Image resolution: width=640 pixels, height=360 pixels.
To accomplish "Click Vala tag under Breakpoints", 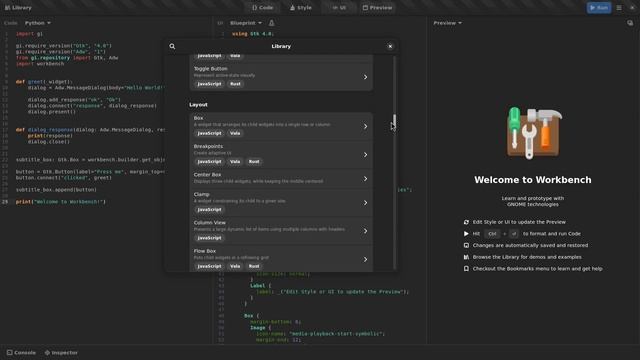I will point(235,162).
